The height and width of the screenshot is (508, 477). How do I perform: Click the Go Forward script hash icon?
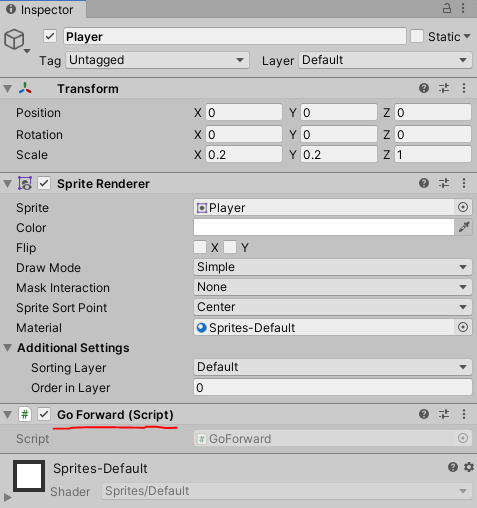[25, 415]
